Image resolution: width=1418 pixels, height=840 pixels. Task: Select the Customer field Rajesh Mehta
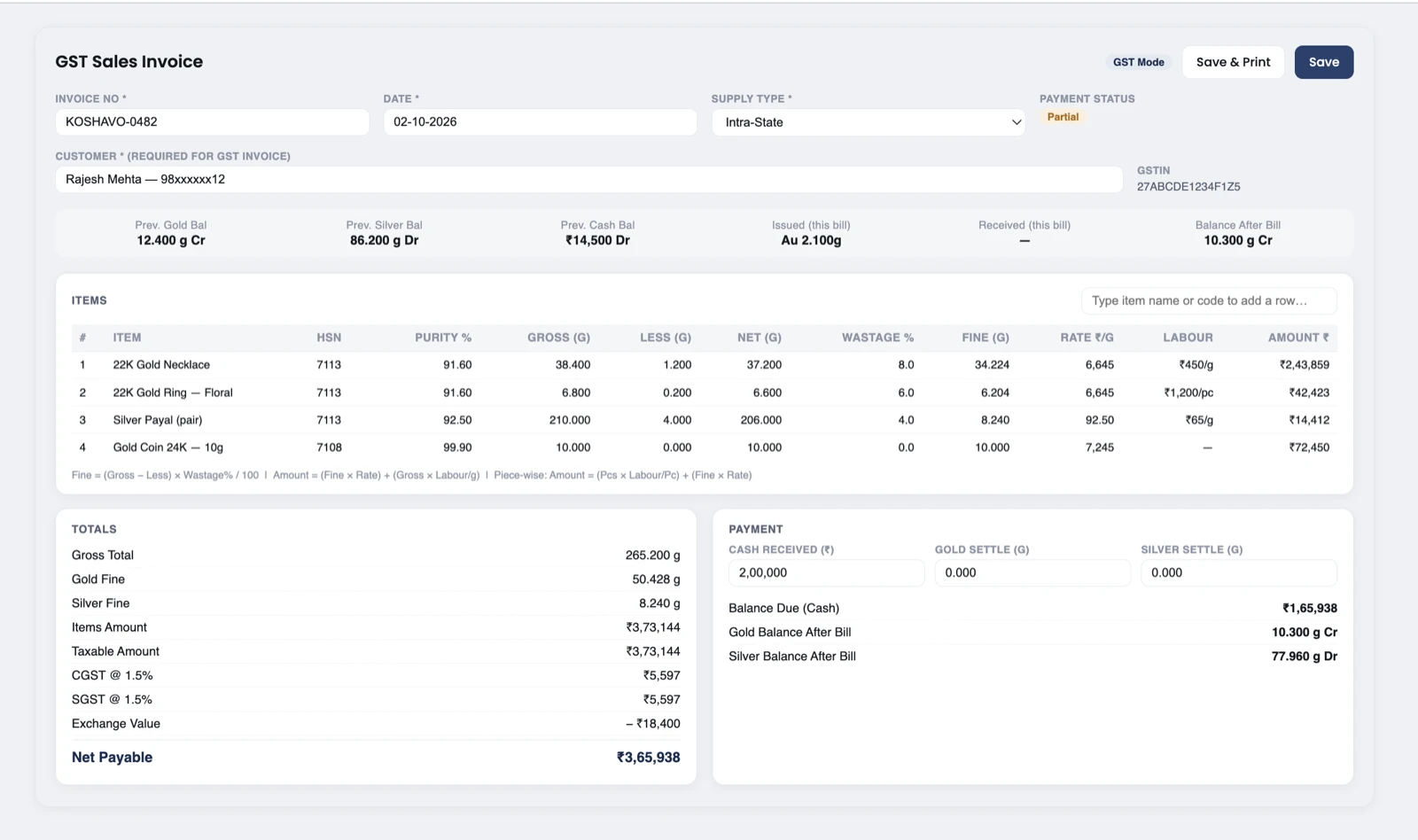588,179
